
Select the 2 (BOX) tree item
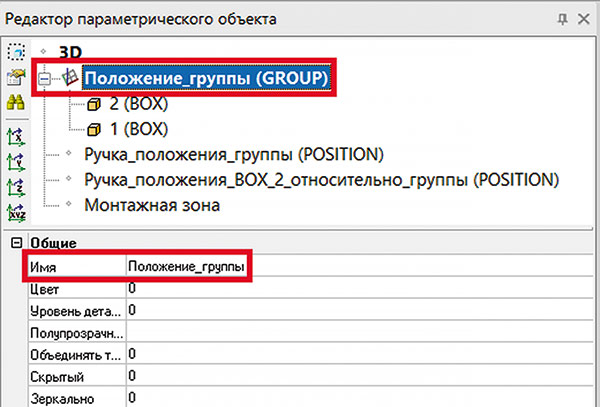139,104
